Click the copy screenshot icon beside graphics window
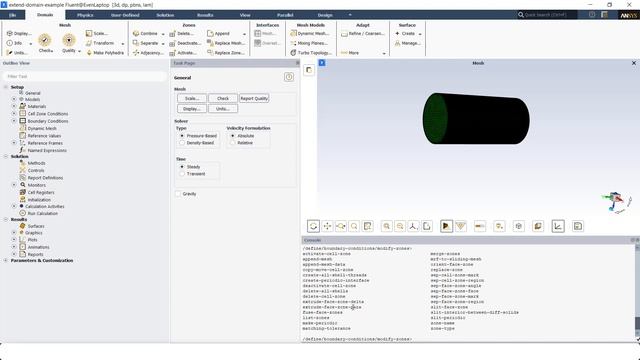This screenshot has height=360, width=640. (309, 70)
